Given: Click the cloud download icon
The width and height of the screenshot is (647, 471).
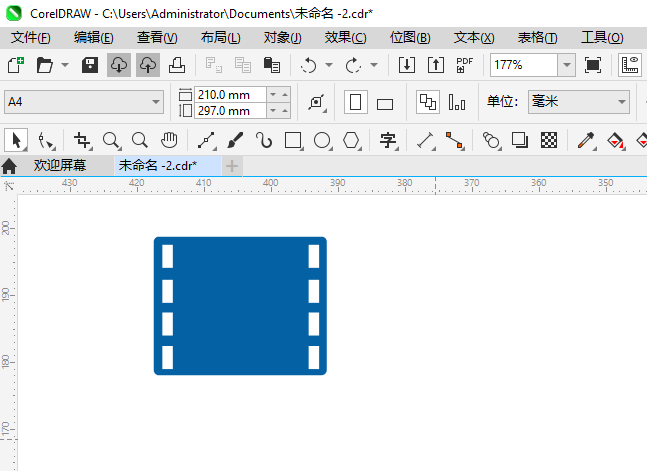Looking at the screenshot, I should pos(119,65).
